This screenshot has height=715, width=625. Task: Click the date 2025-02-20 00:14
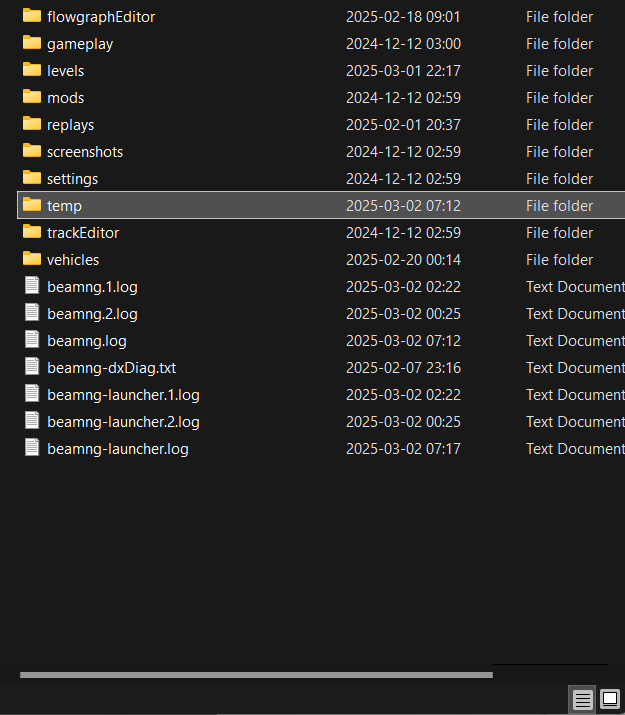pos(403,259)
